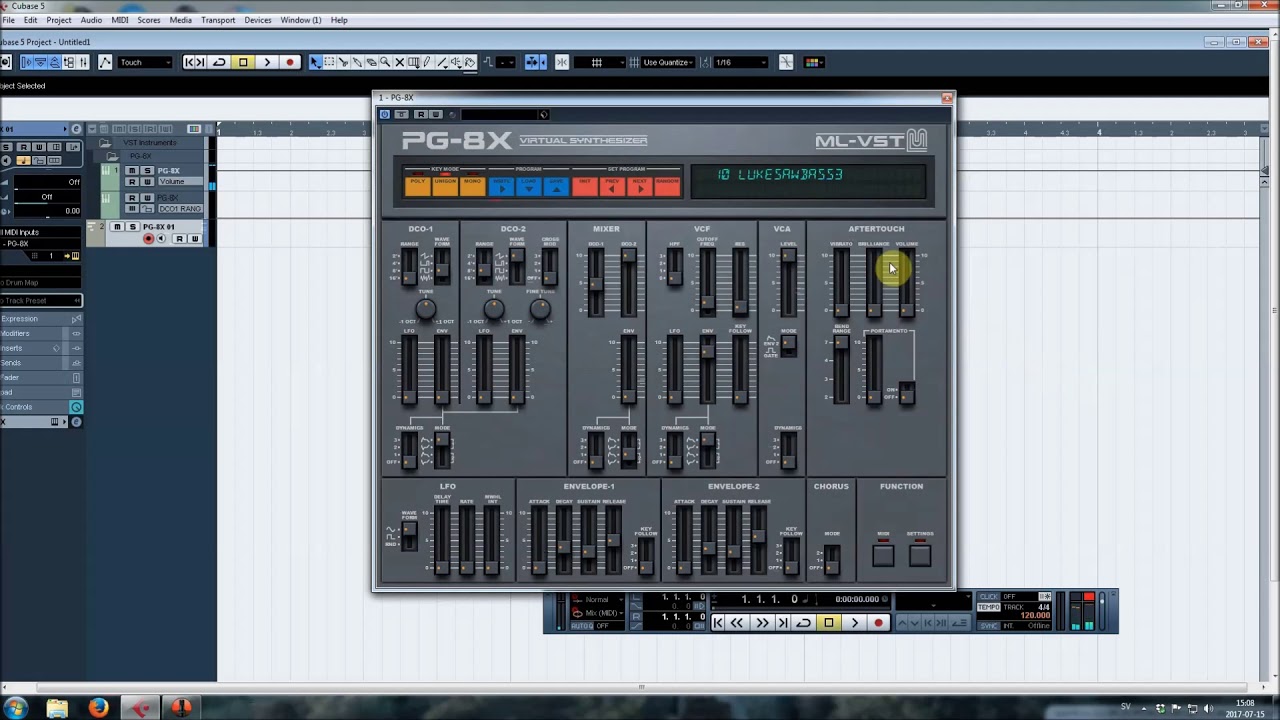Select the Object Selection arrow tool
This screenshot has width=1280, height=720.
coord(315,62)
